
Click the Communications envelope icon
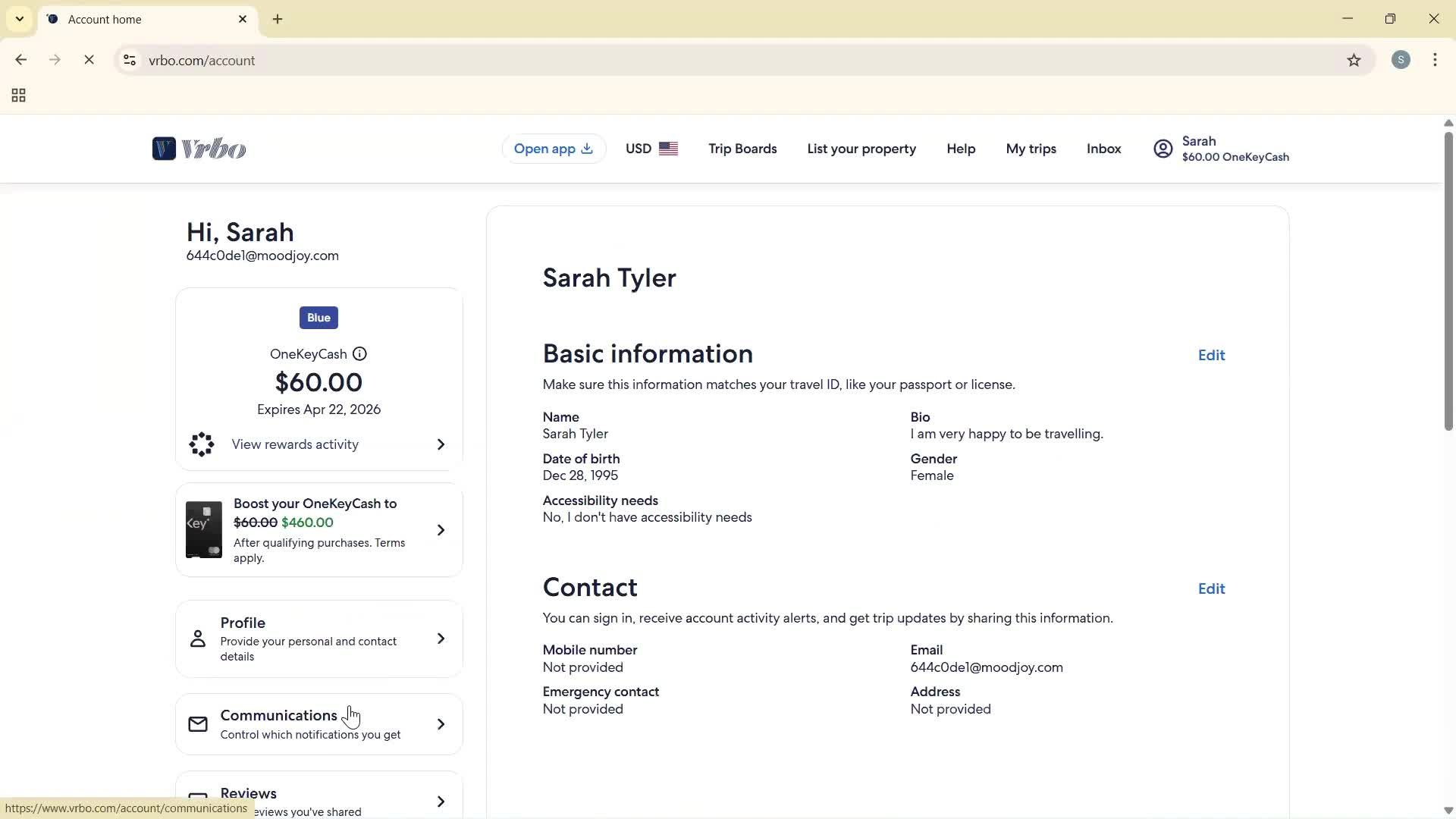pos(198,724)
